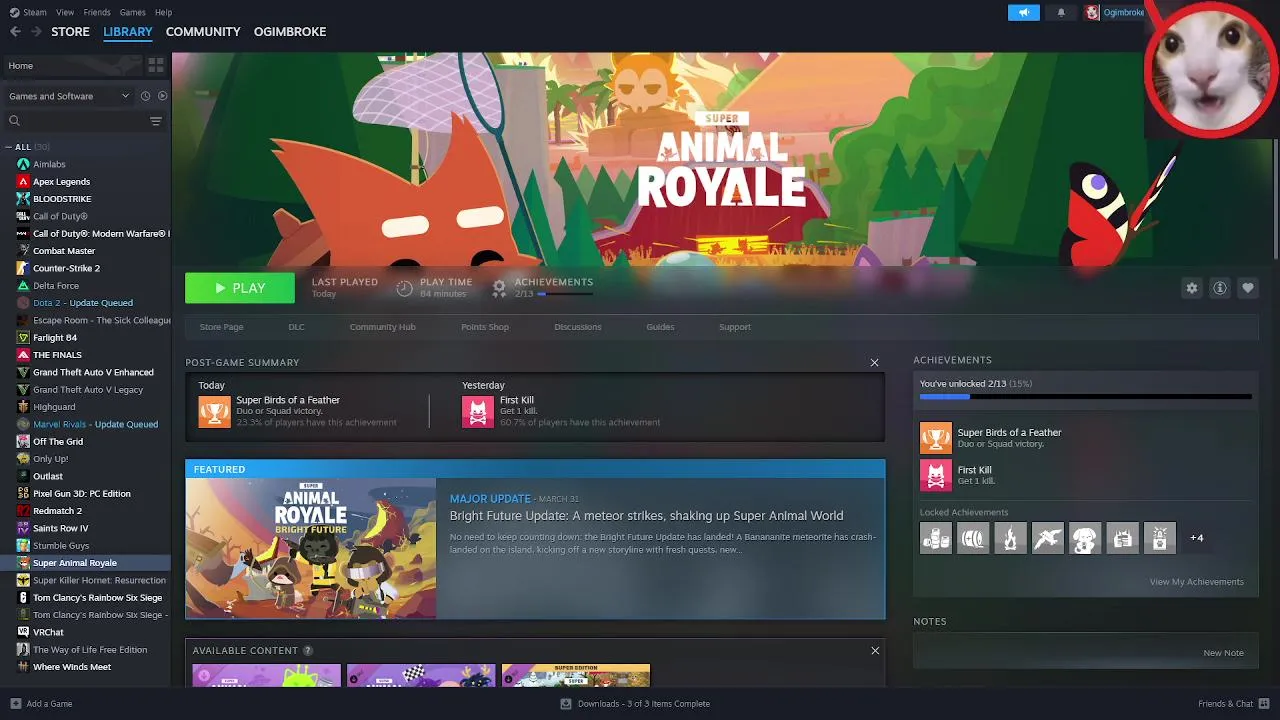Click the small achievements progress bar under 2/13
This screenshot has width=1280, height=720.
[x=566, y=294]
